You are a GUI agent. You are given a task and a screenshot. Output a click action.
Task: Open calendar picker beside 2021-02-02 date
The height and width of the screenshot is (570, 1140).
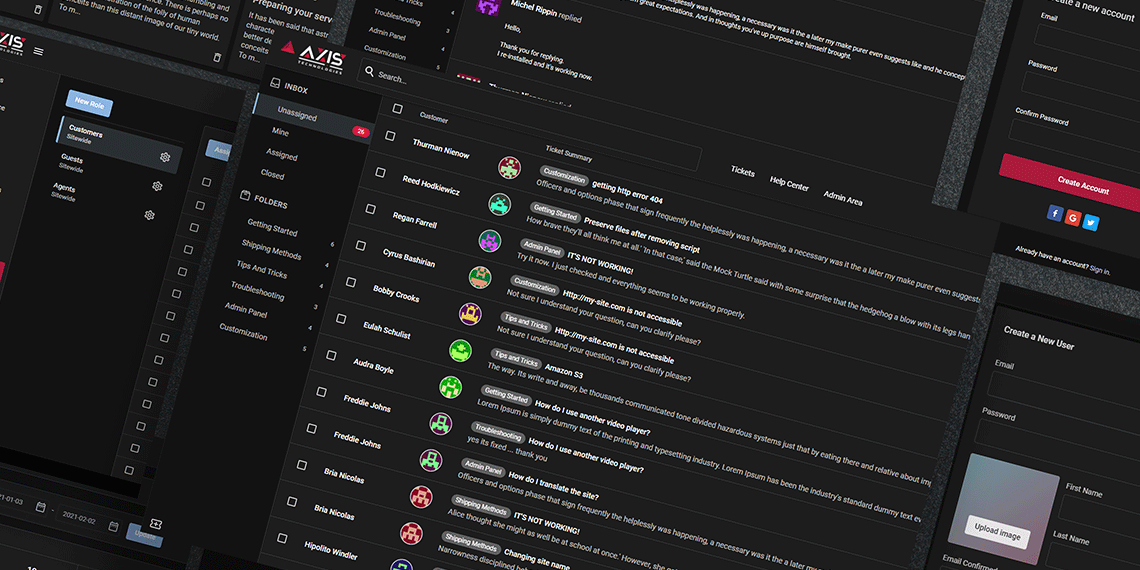114,526
